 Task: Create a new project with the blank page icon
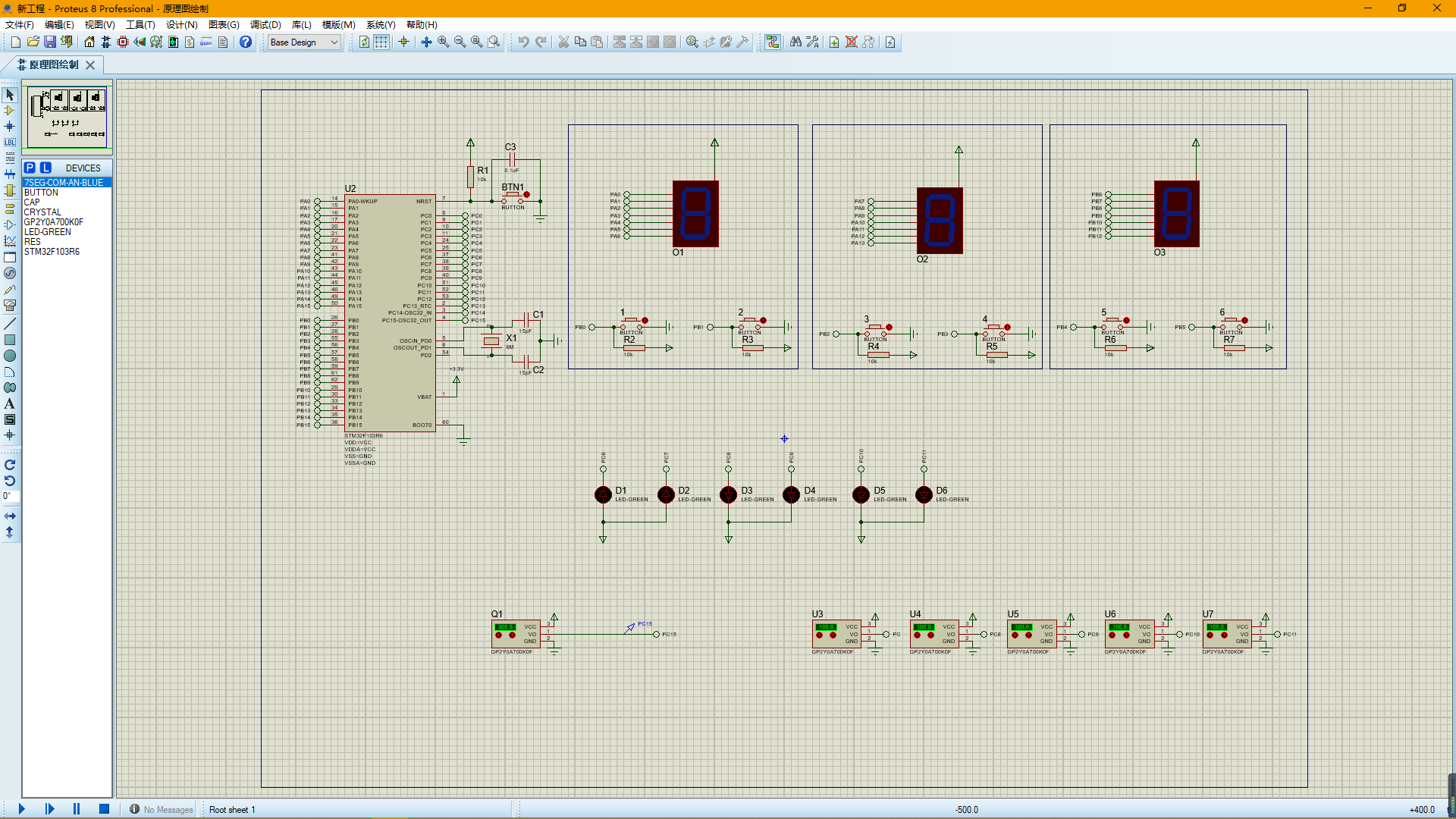(x=15, y=42)
